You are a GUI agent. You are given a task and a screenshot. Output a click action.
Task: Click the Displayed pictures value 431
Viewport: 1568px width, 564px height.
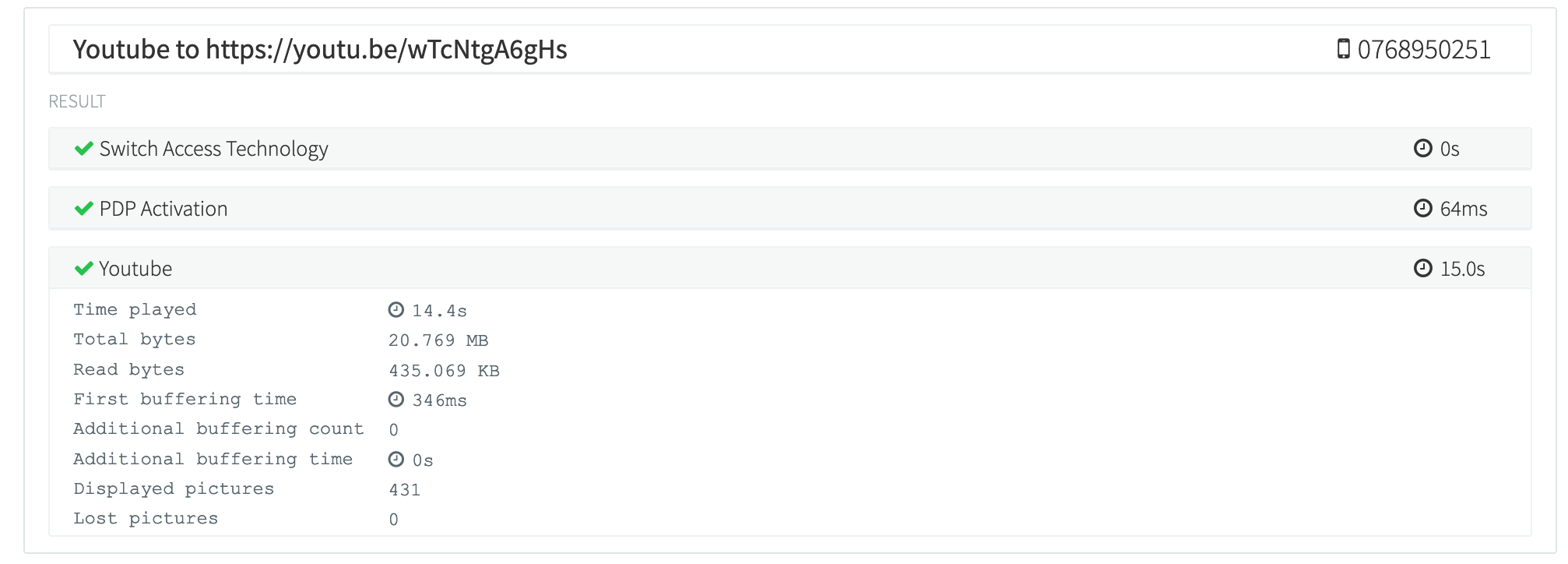pos(405,490)
